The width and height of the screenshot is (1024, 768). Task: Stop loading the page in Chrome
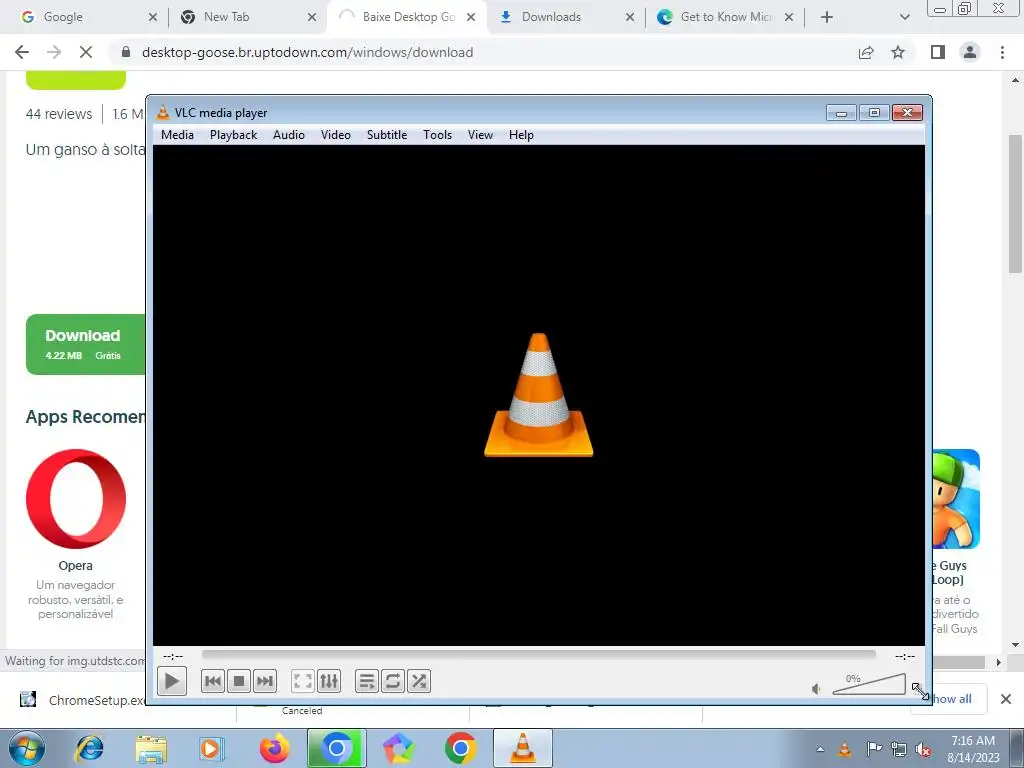tap(86, 52)
